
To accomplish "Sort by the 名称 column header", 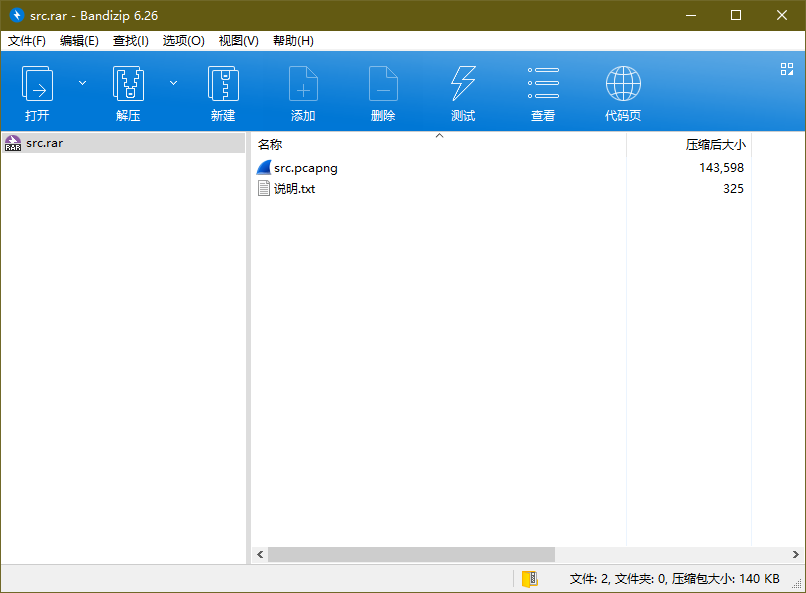I will pyautogui.click(x=439, y=145).
